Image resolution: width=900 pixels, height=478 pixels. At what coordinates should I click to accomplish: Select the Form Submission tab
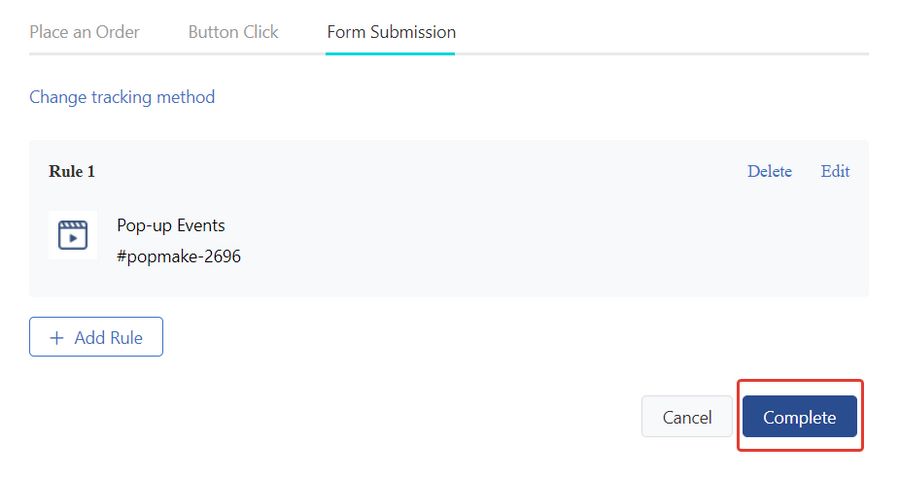pyautogui.click(x=391, y=32)
